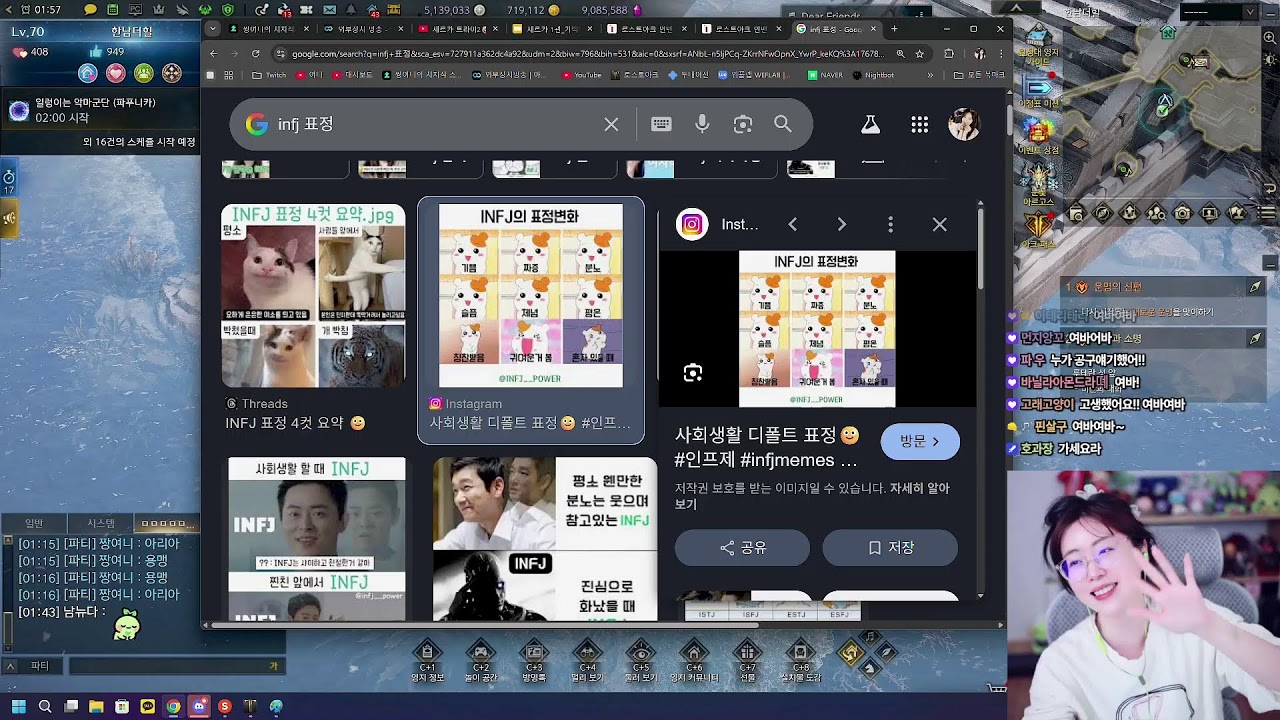The image size is (1280, 720).
Task: Open the Windows Start menu
Action: point(18,707)
